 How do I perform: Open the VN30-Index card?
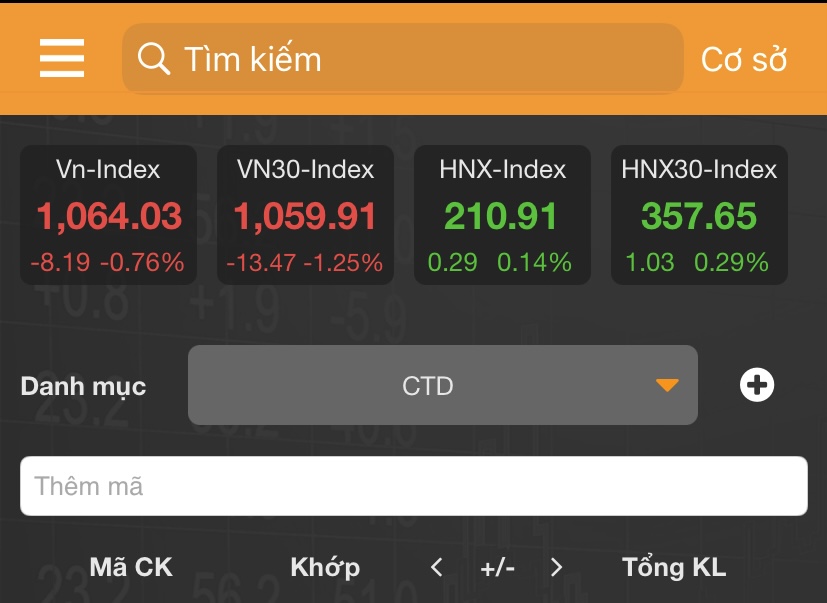[x=305, y=215]
